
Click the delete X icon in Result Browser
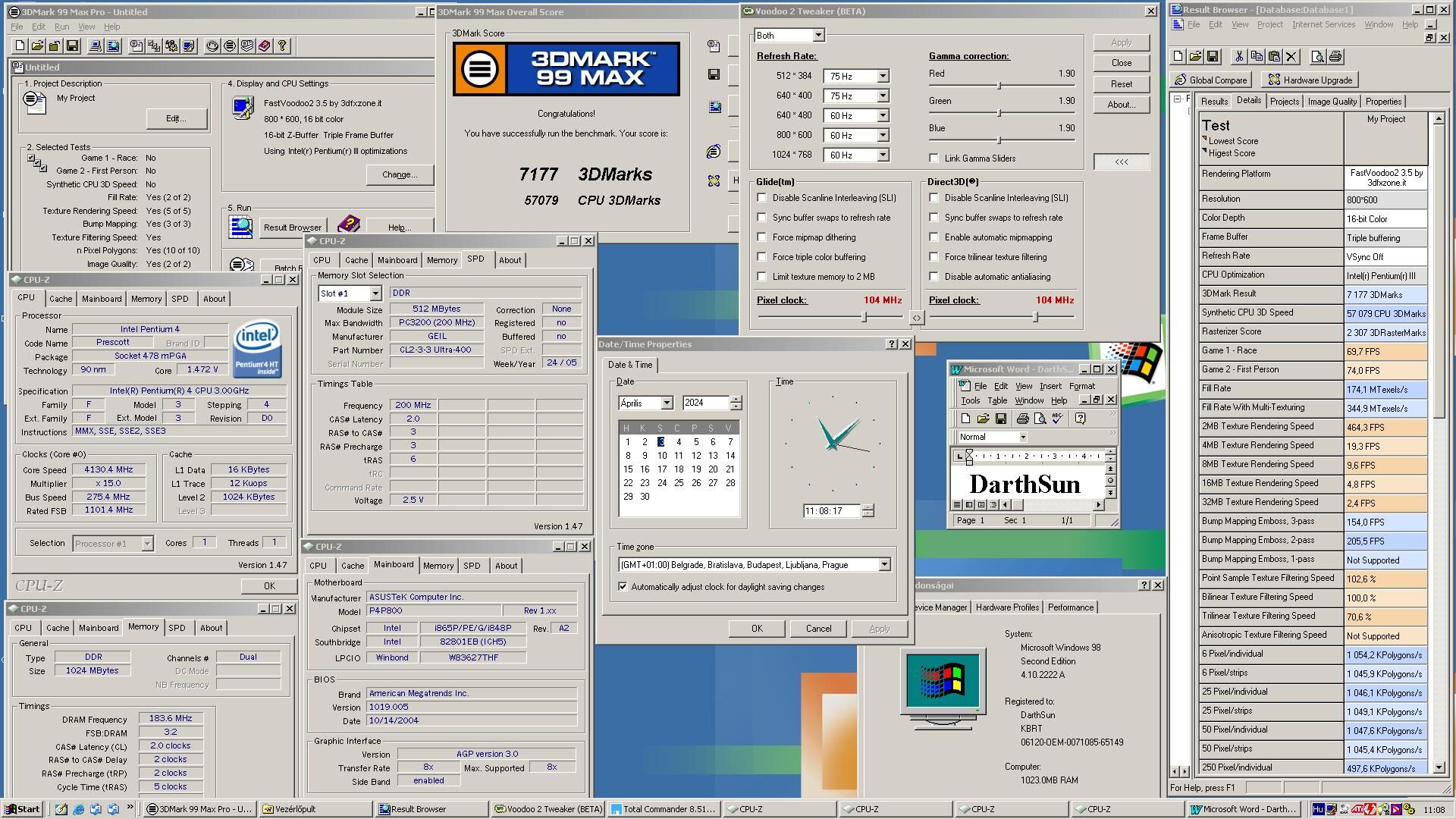(x=1292, y=56)
